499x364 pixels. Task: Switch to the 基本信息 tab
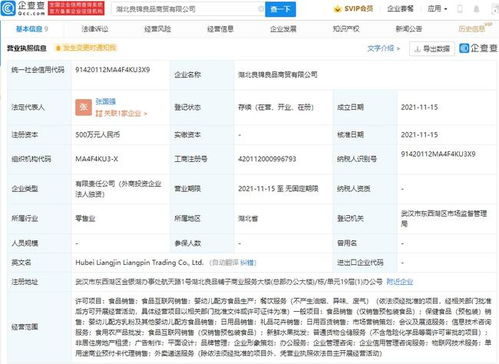32,29
